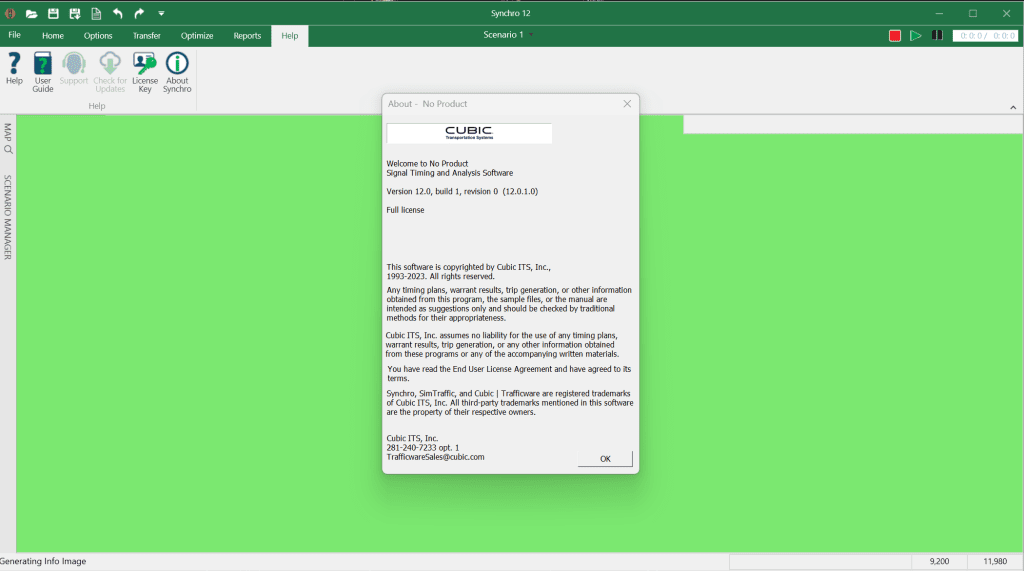
Task: Expand the quick access toolbar dropdown
Action: (161, 14)
